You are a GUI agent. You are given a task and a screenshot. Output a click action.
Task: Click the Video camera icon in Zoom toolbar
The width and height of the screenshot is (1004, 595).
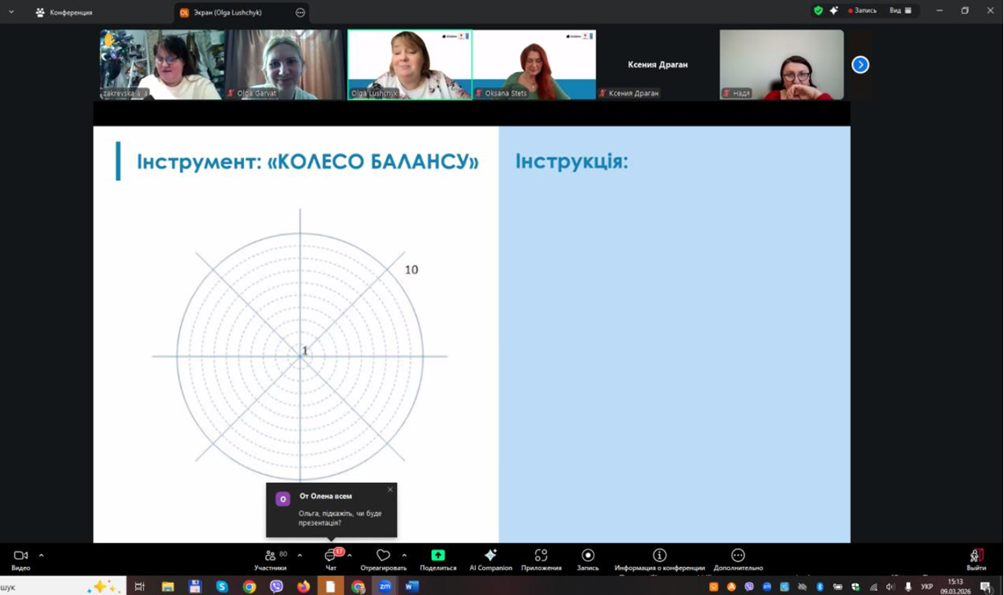[20, 555]
